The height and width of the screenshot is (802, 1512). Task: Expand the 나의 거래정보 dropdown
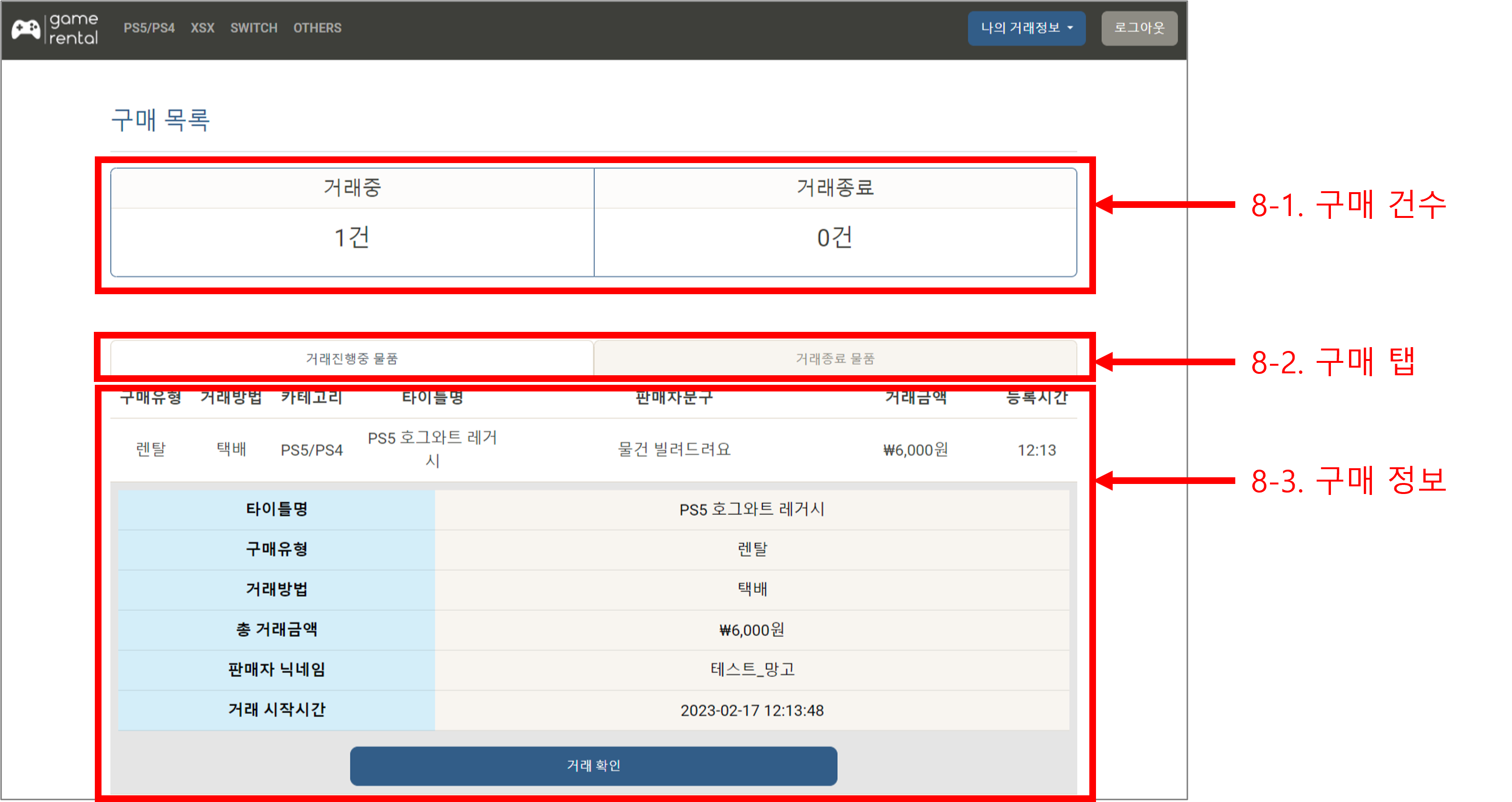(x=1026, y=28)
